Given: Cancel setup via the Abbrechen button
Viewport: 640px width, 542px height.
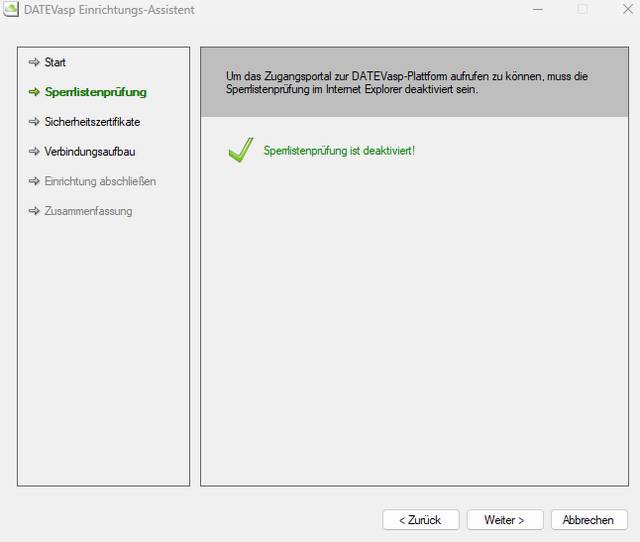Looking at the screenshot, I should [589, 520].
